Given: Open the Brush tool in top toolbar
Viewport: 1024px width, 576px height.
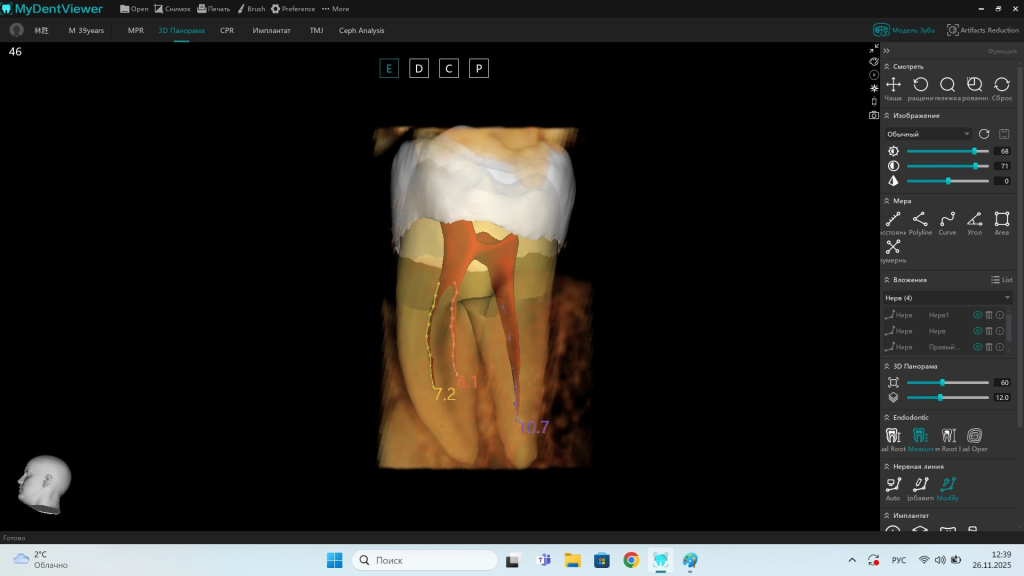Looking at the screenshot, I should [250, 9].
